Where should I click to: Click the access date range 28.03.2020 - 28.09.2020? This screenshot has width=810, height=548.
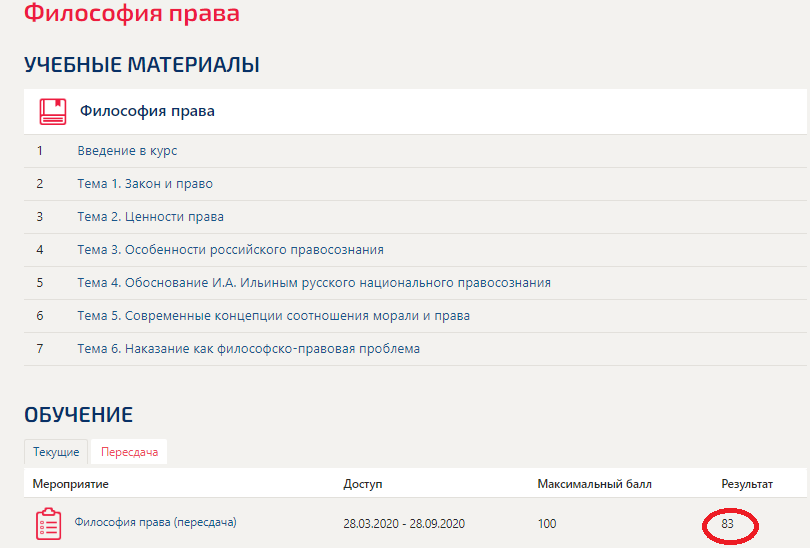click(404, 524)
